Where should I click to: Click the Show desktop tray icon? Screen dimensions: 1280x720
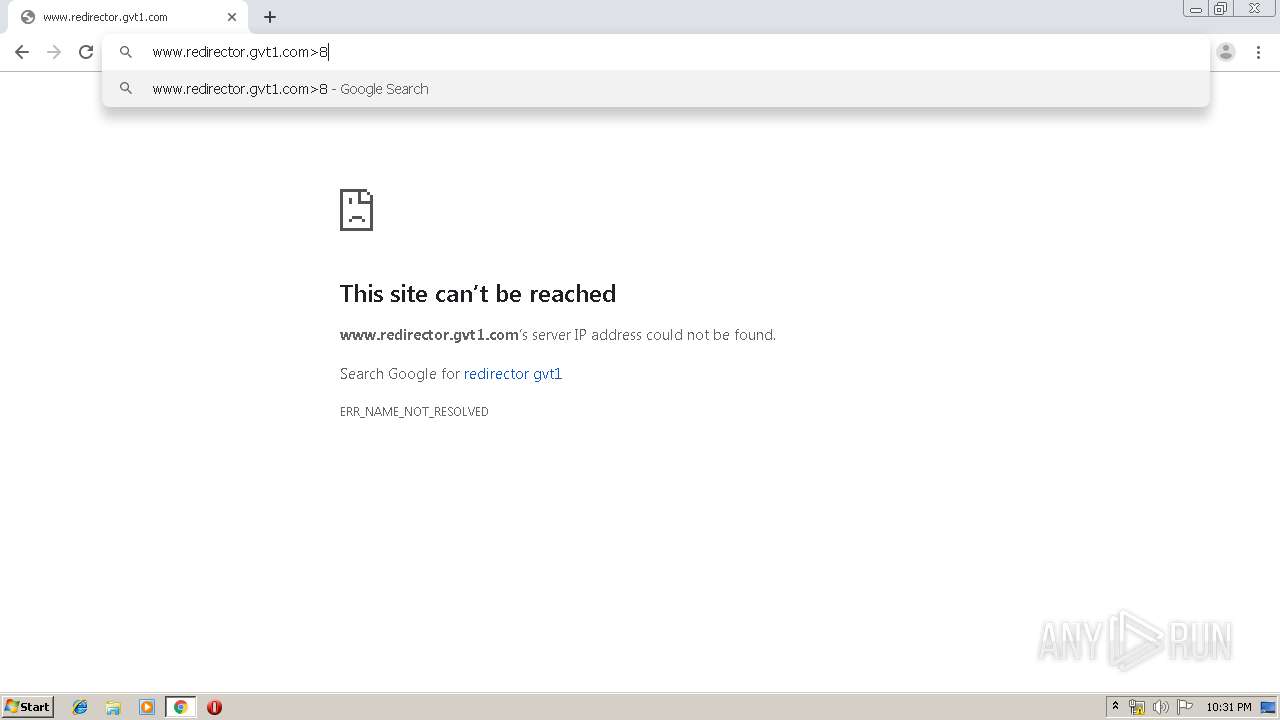1269,707
